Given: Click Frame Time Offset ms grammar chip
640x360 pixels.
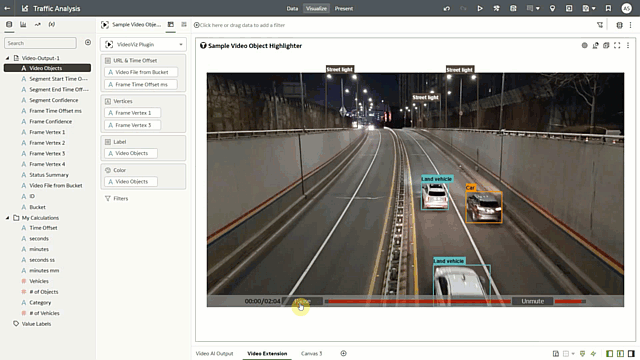Looking at the screenshot, I should 141,84.
